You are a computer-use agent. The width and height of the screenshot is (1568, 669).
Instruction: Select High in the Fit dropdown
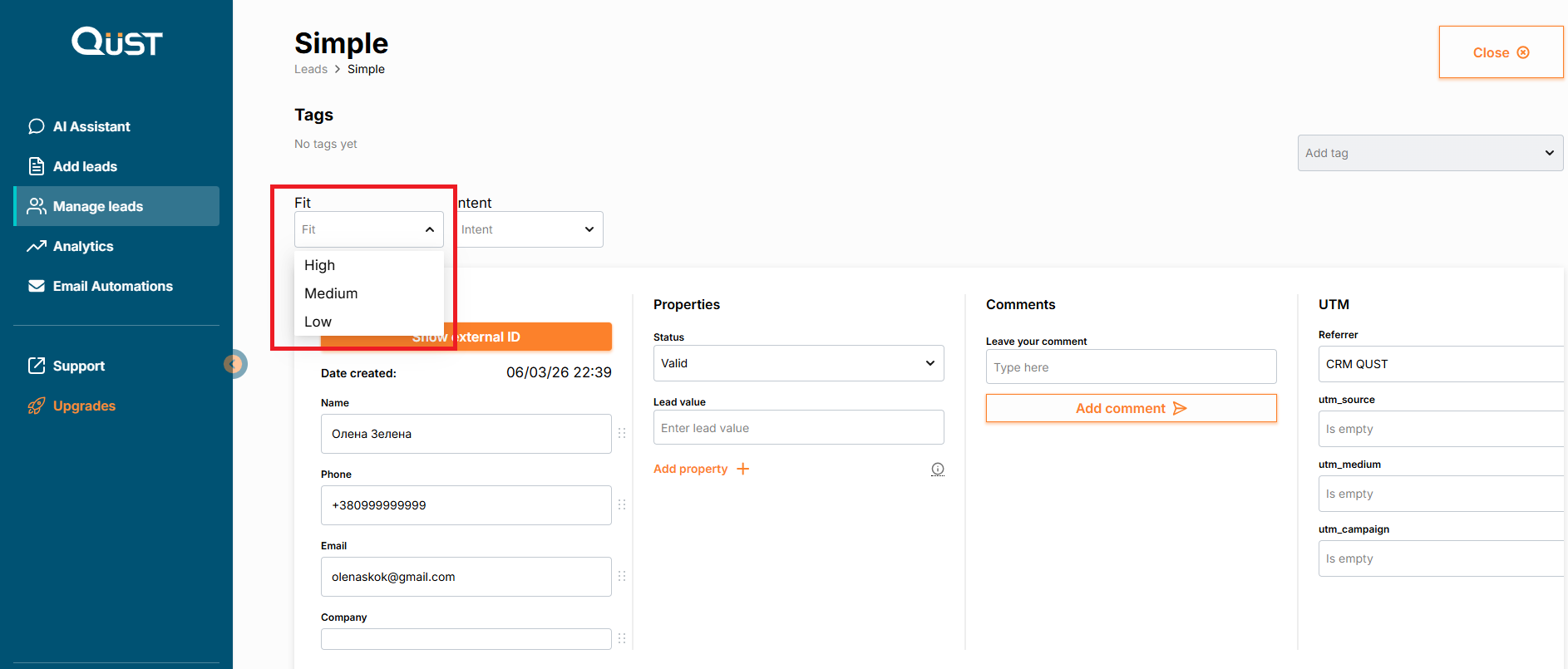(x=320, y=265)
